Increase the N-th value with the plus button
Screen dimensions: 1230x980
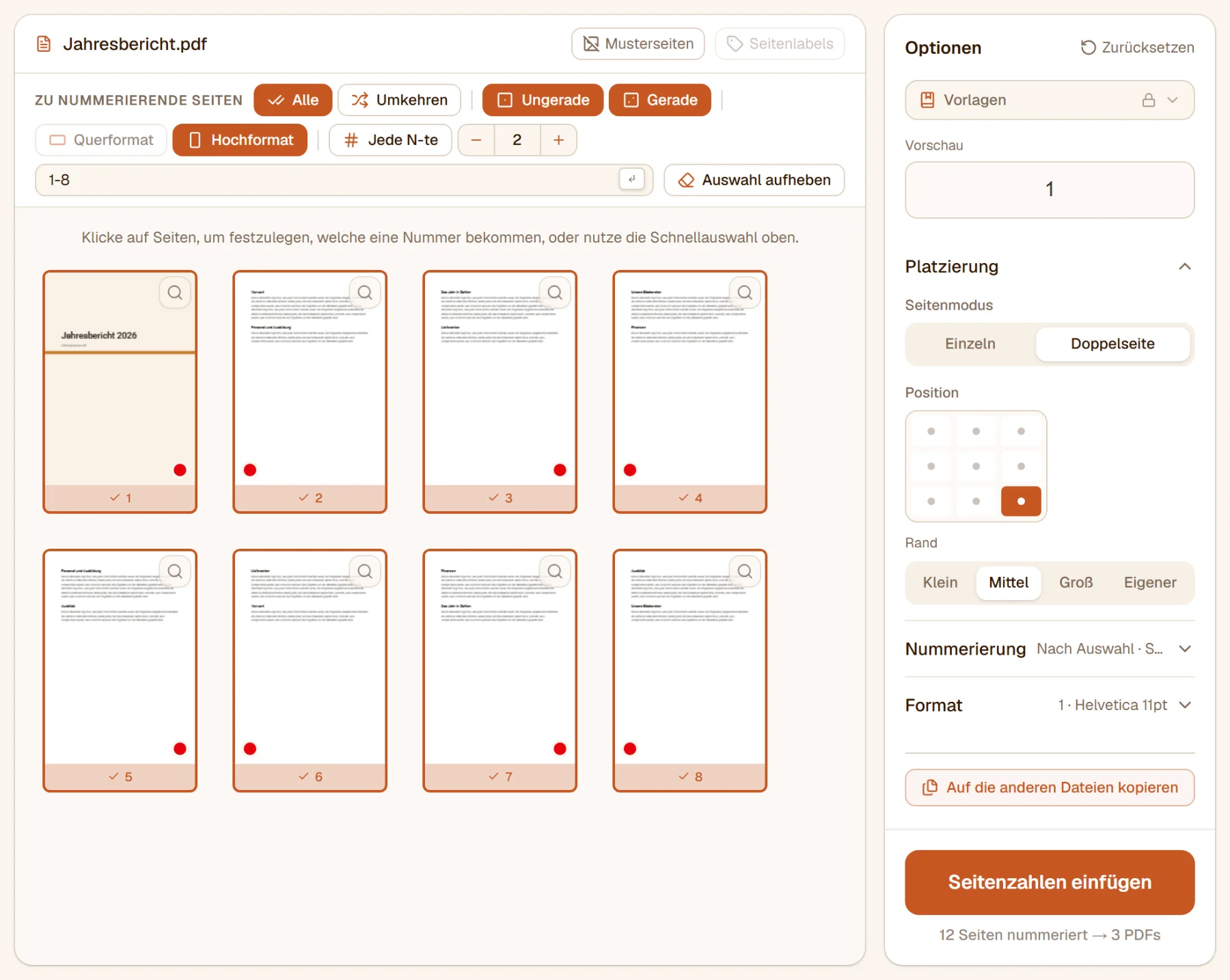[x=558, y=140]
